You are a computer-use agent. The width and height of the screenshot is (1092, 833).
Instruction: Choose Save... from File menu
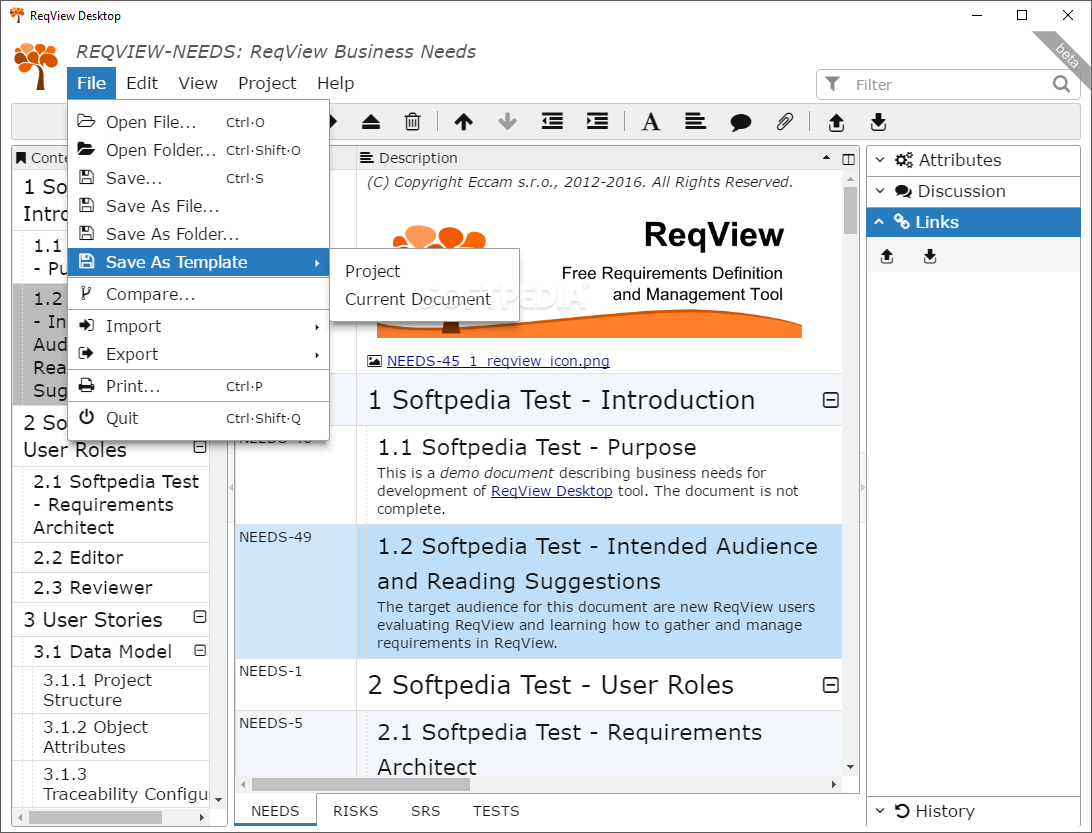(x=198, y=178)
